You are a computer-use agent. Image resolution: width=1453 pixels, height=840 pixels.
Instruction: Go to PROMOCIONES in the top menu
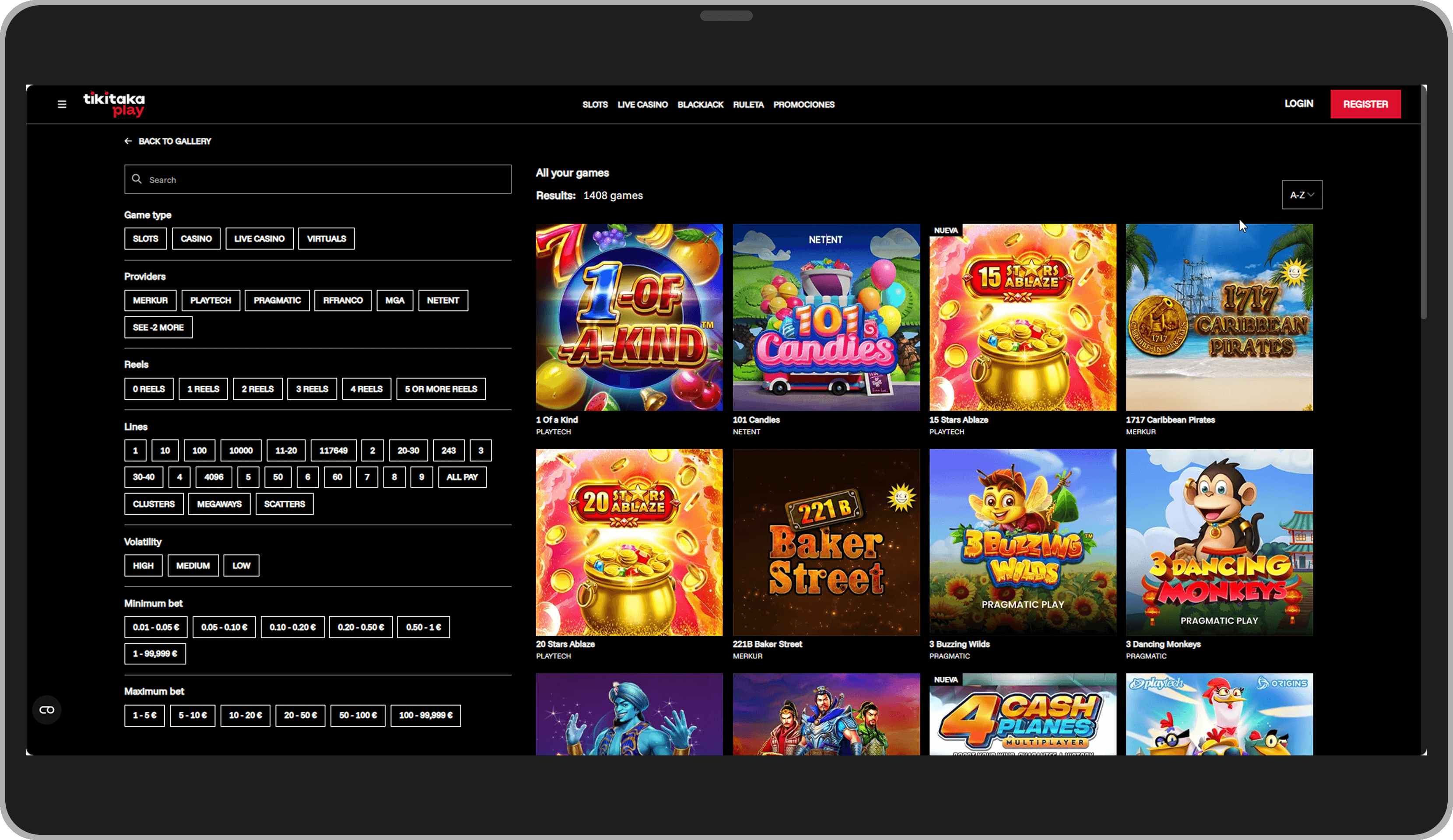(x=804, y=105)
